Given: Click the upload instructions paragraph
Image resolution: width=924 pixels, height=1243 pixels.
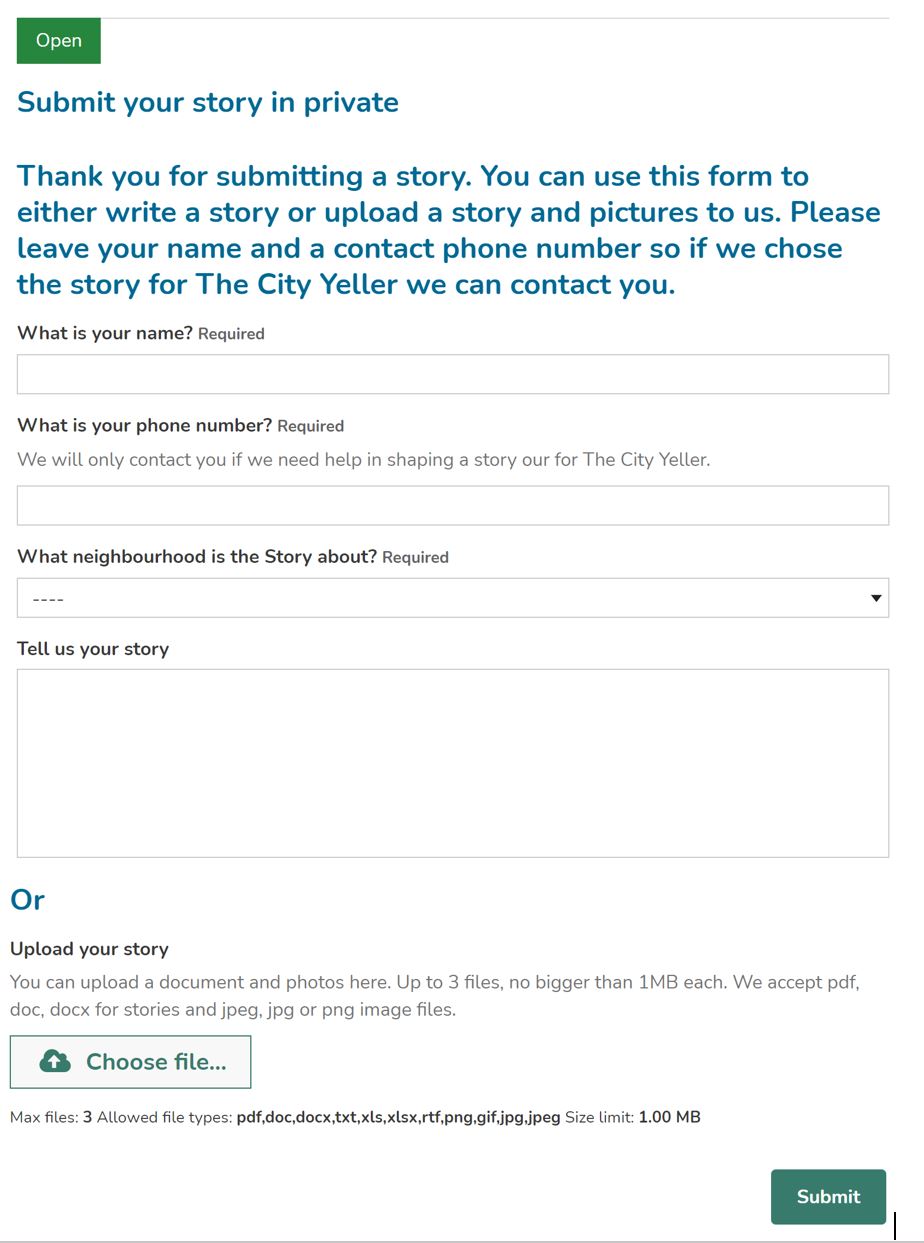Looking at the screenshot, I should (x=434, y=996).
